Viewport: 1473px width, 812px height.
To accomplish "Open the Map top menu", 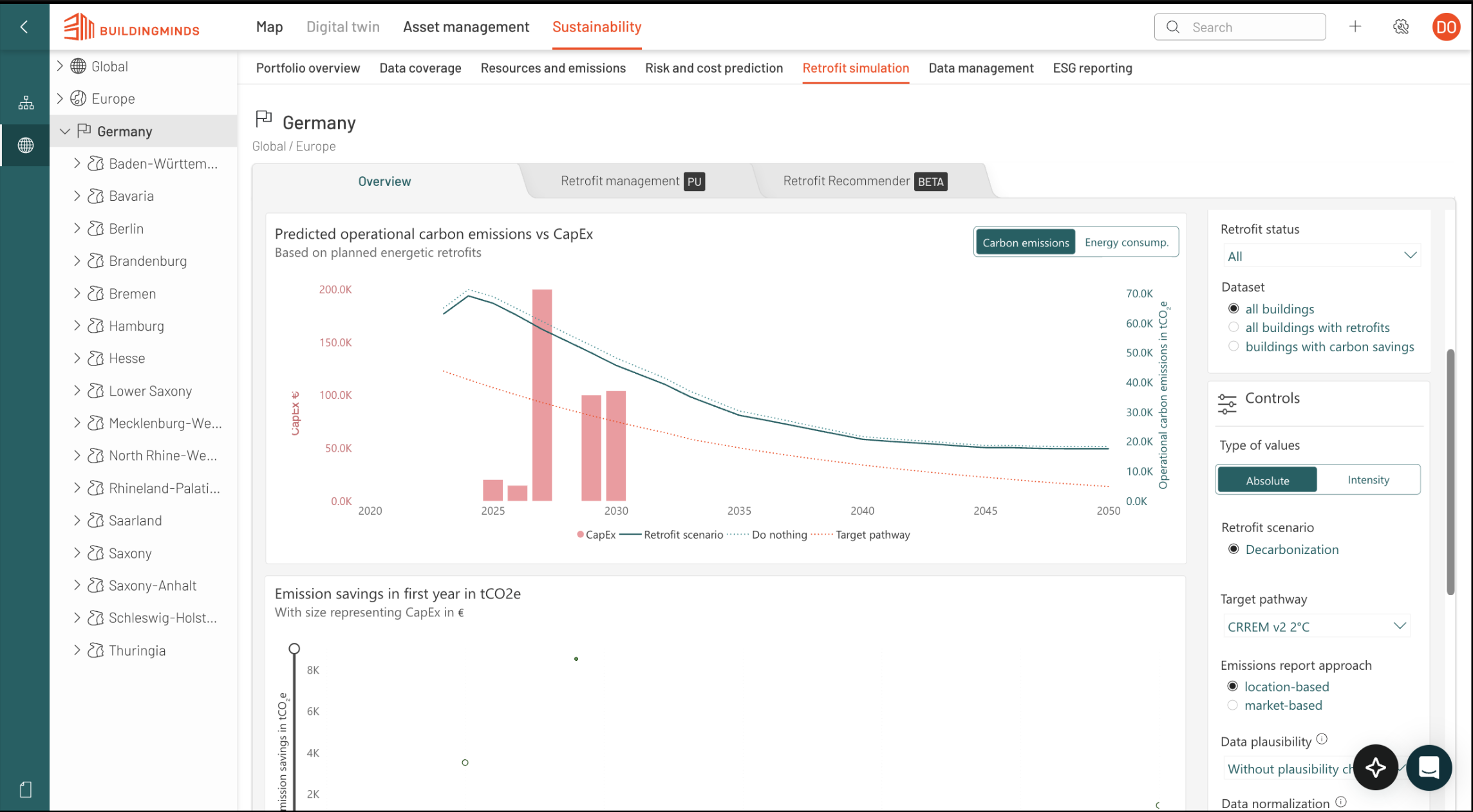I will click(269, 27).
